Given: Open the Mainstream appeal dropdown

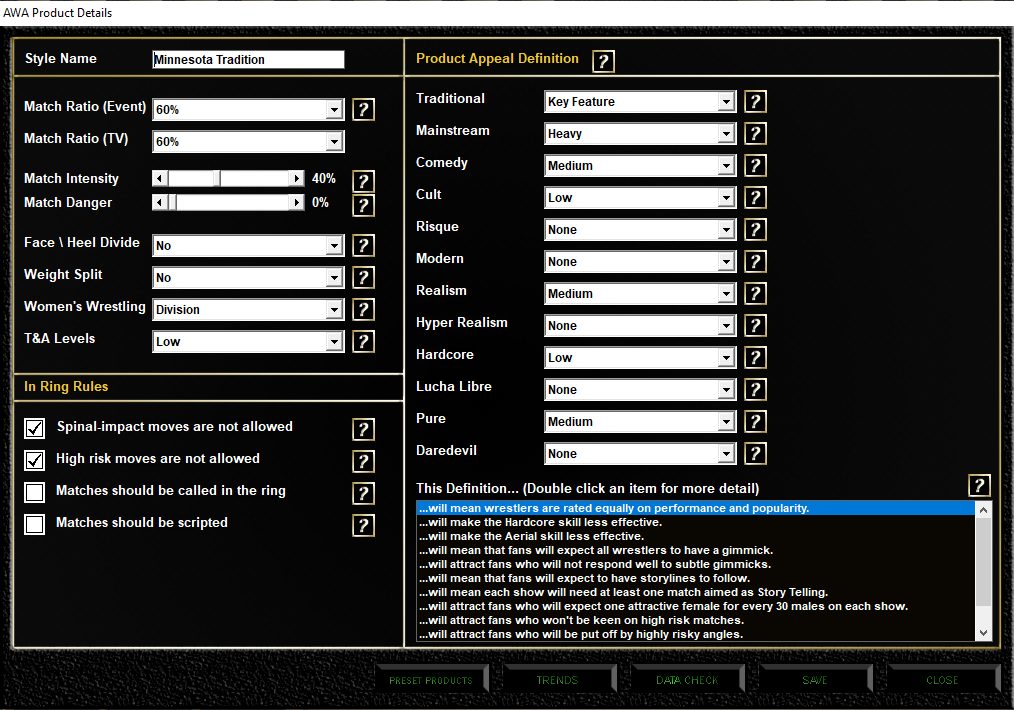Looking at the screenshot, I should coord(726,134).
